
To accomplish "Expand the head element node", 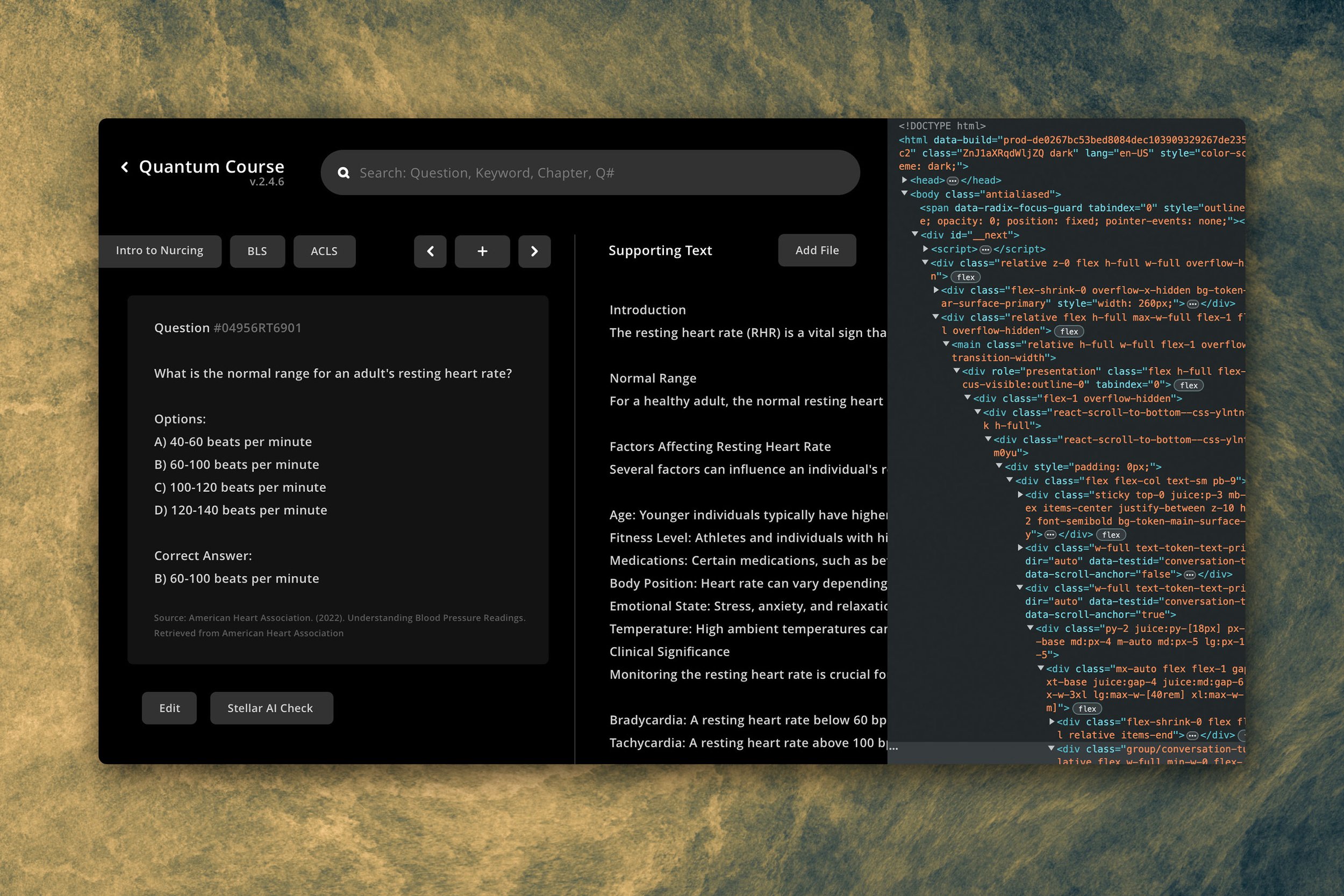I will click(x=905, y=180).
